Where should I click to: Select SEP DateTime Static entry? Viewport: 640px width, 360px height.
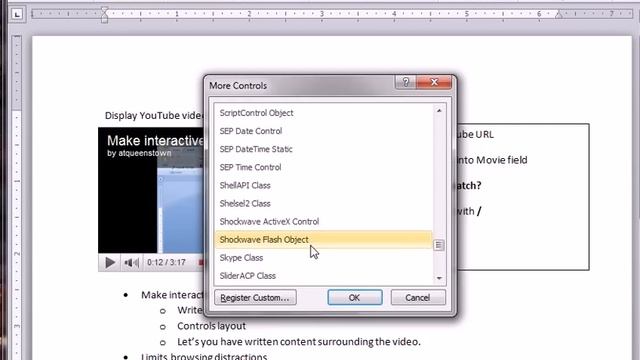(x=323, y=149)
